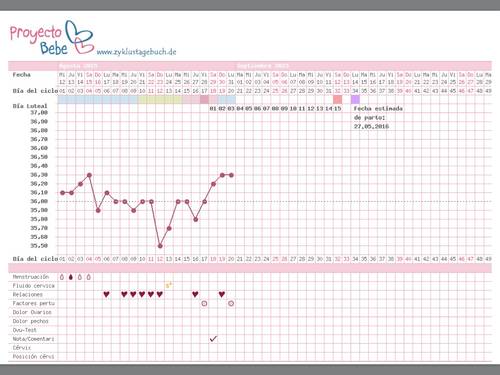Screen dimensions: 500x375
Task: Click the orange cervical fluid symbol
Action: pos(169,285)
